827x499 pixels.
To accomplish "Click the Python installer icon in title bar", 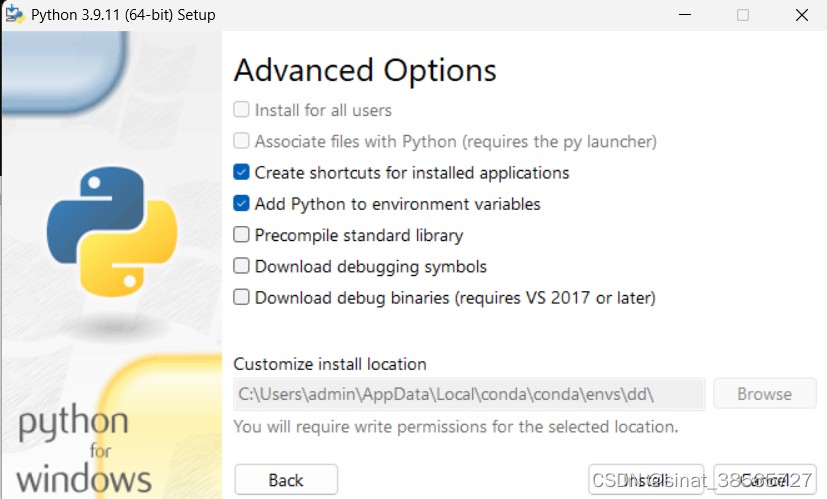I will pos(15,15).
